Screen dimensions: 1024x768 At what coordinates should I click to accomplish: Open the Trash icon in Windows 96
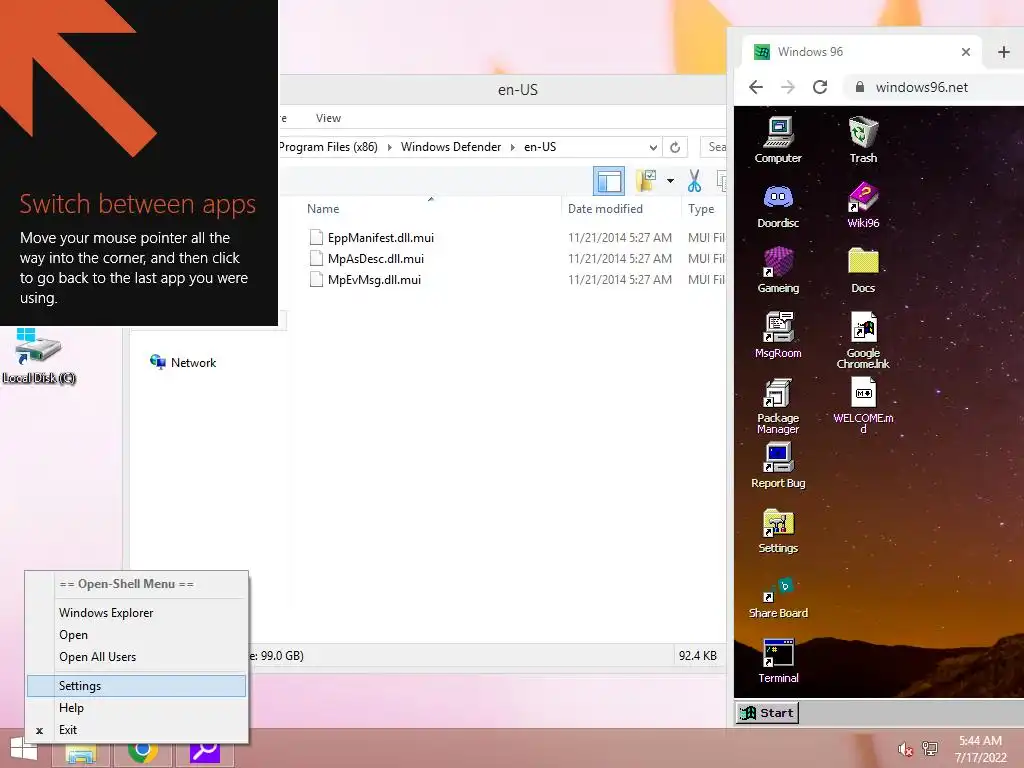click(x=863, y=139)
